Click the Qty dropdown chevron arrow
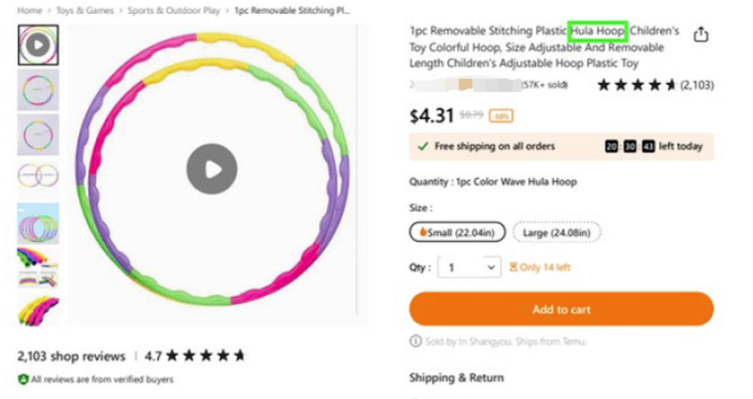753x399 pixels. coord(491,267)
